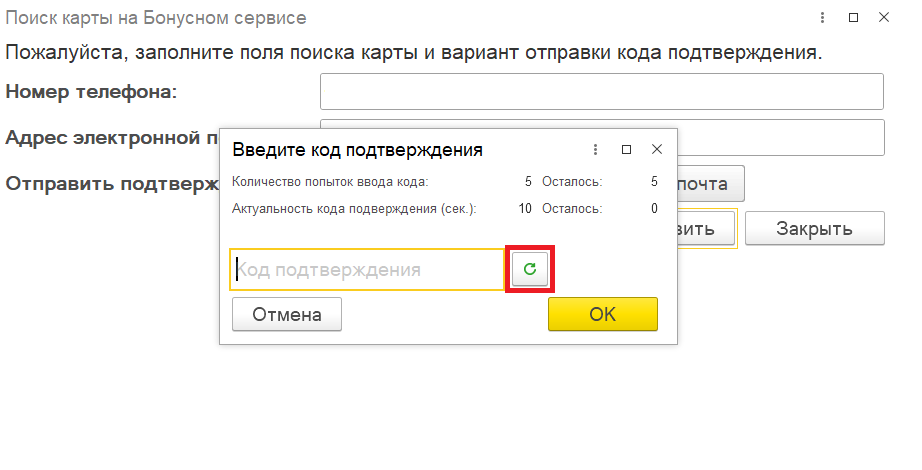Maximize the card search window
922x470 pixels.
pos(853,18)
